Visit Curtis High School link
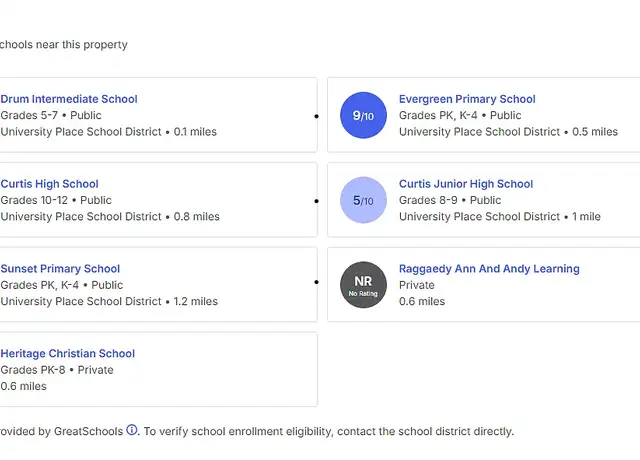Screen dimensions: 640x460 49,184
